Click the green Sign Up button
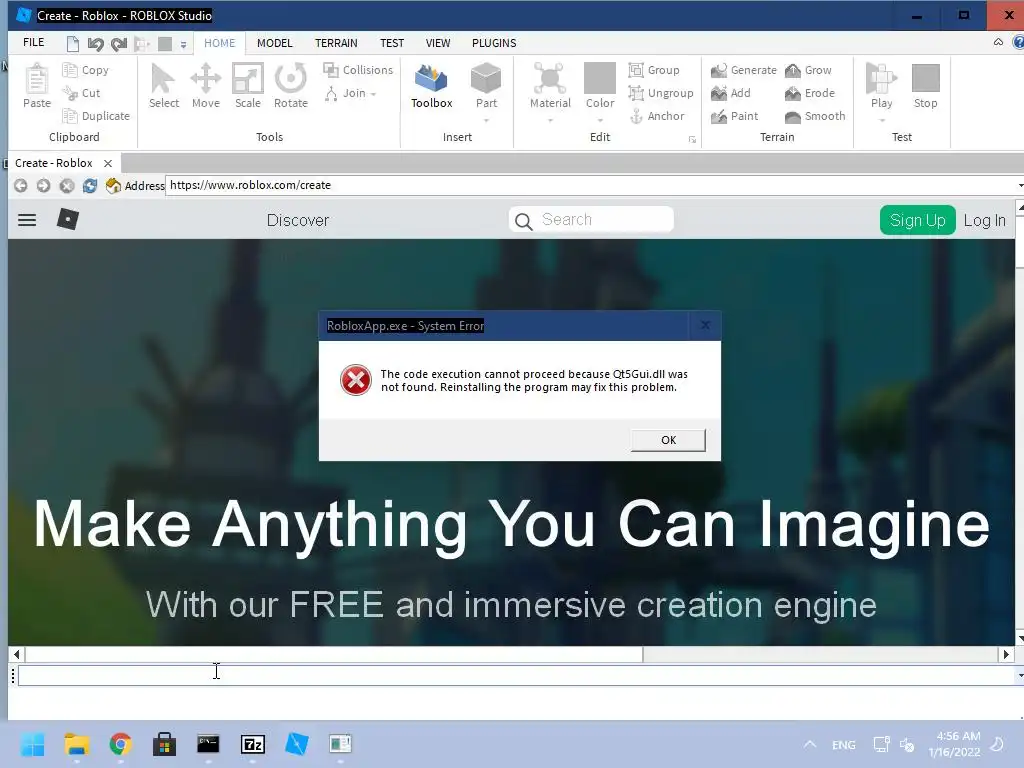 [918, 220]
